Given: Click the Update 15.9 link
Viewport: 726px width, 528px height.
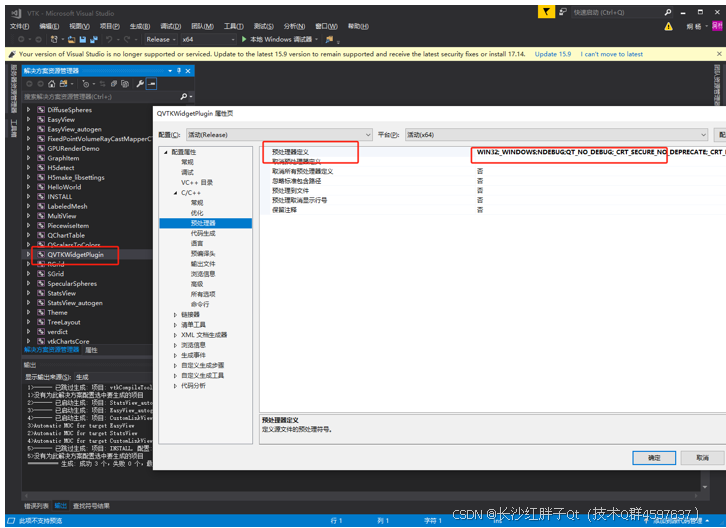Looking at the screenshot, I should coord(553,54).
